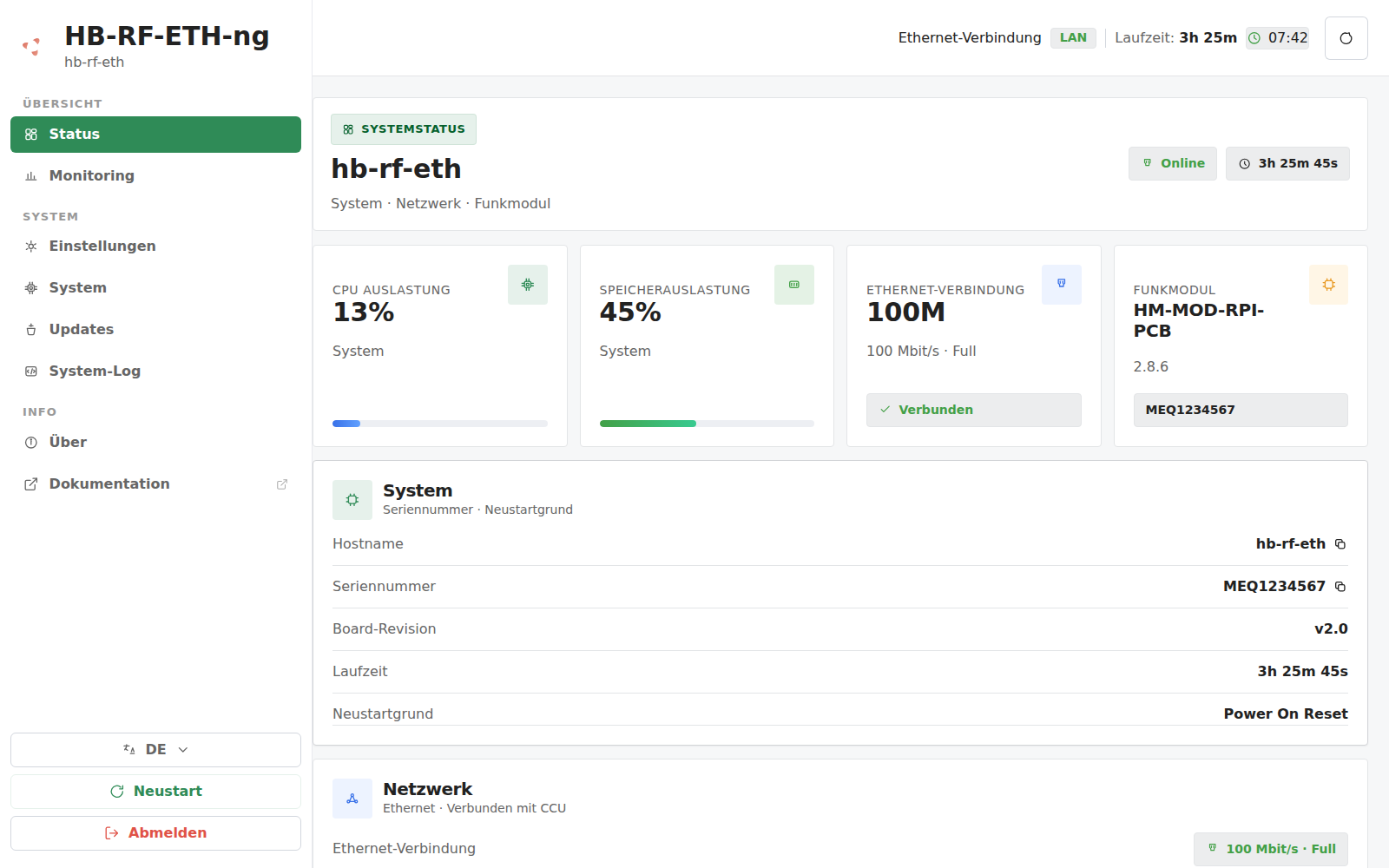The height and width of the screenshot is (868, 1389).
Task: Click the MEQ1234567 badge in Funkmodul card
Action: [1241, 410]
